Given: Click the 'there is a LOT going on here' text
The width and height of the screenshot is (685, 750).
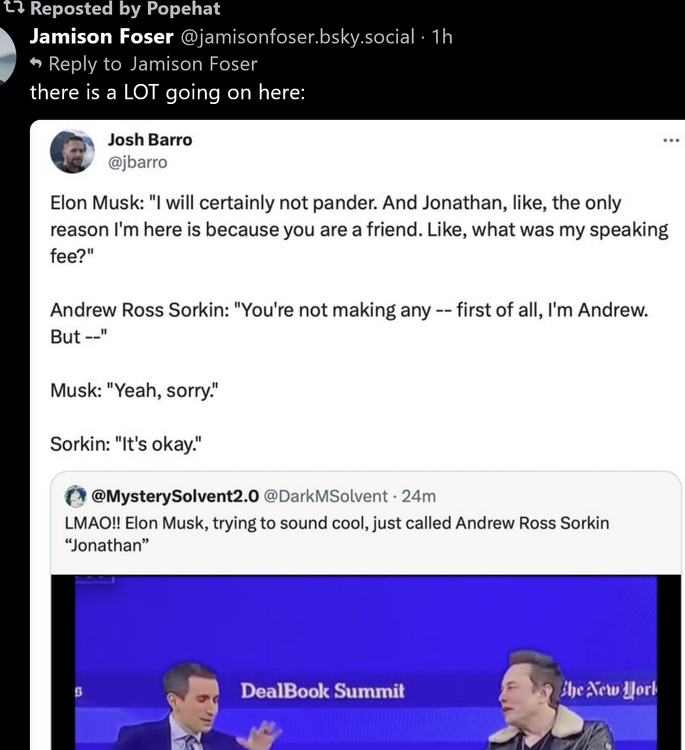Looking at the screenshot, I should coord(166,92).
